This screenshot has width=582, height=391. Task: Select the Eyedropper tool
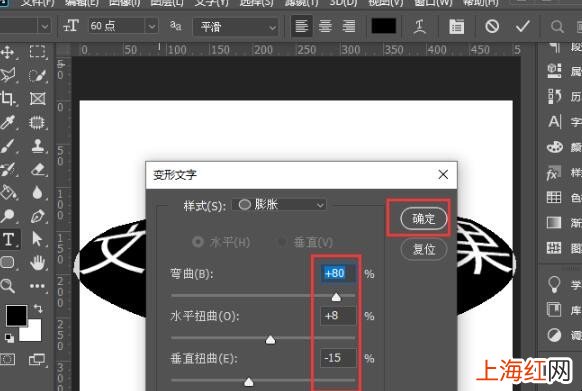[7, 122]
